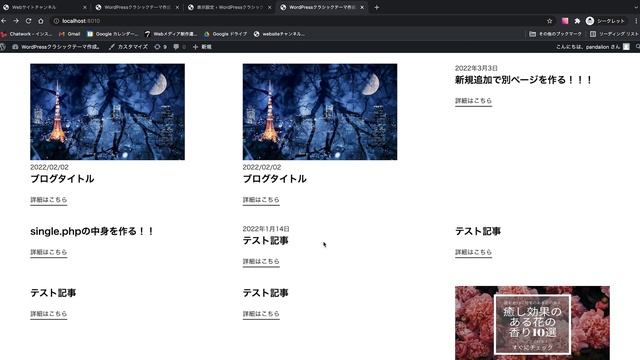The width and height of the screenshot is (640, 360).
Task: Select the 2022年3月3日 date text
Action: pyautogui.click(x=476, y=68)
